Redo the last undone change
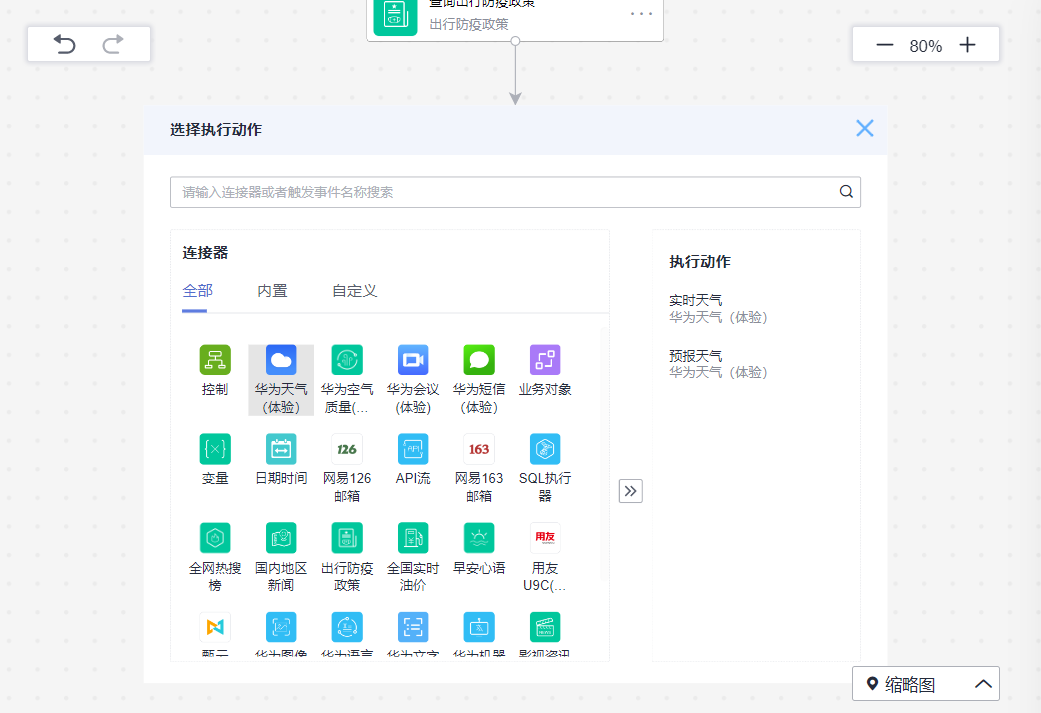Viewport: 1041px width, 713px height. (113, 44)
